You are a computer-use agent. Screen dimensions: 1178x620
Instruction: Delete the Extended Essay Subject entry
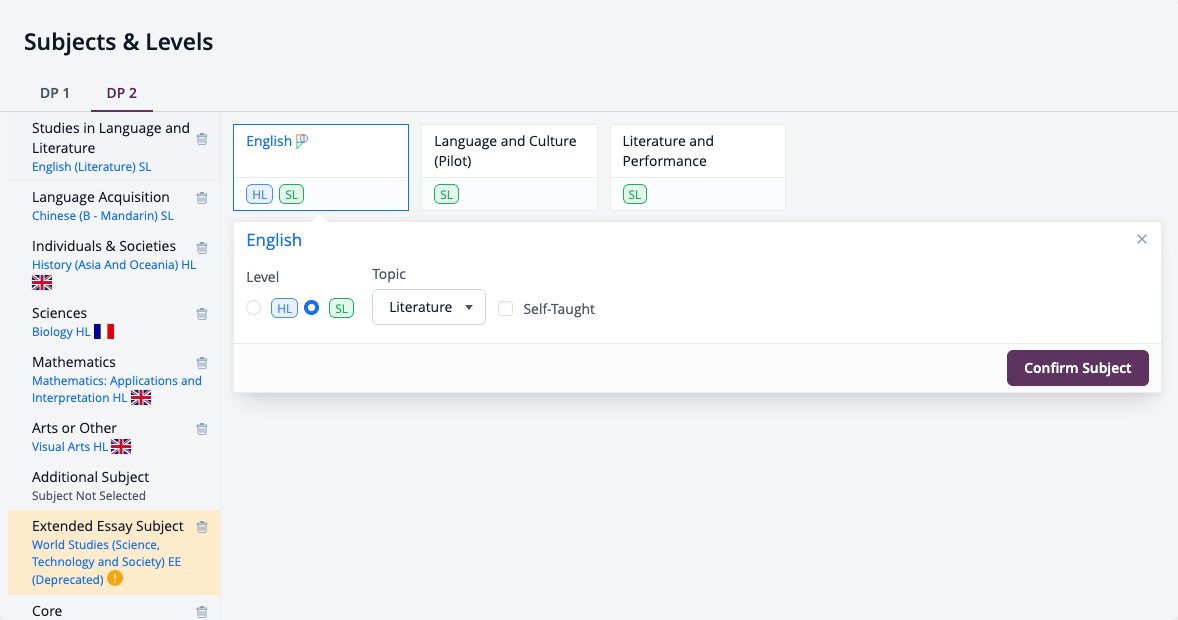click(x=201, y=527)
